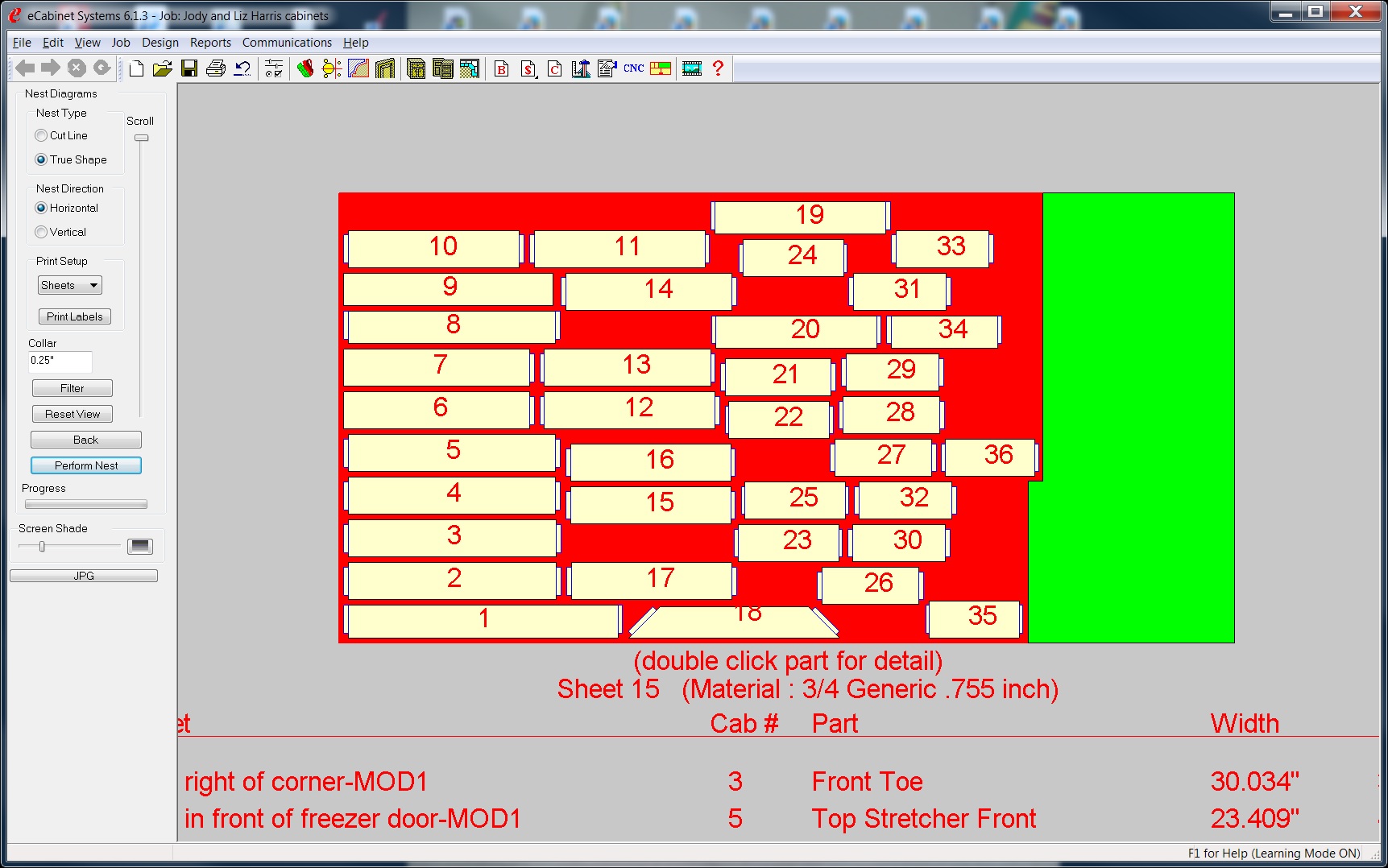Open file with the folder icon
The image size is (1388, 868).
coord(163,69)
